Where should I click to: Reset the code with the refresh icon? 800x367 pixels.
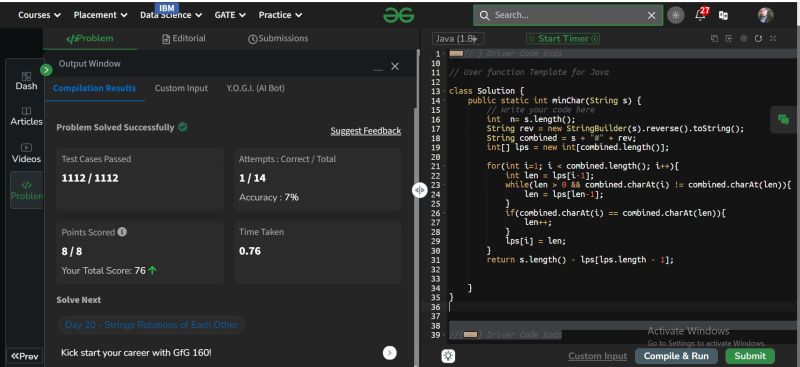pos(758,39)
